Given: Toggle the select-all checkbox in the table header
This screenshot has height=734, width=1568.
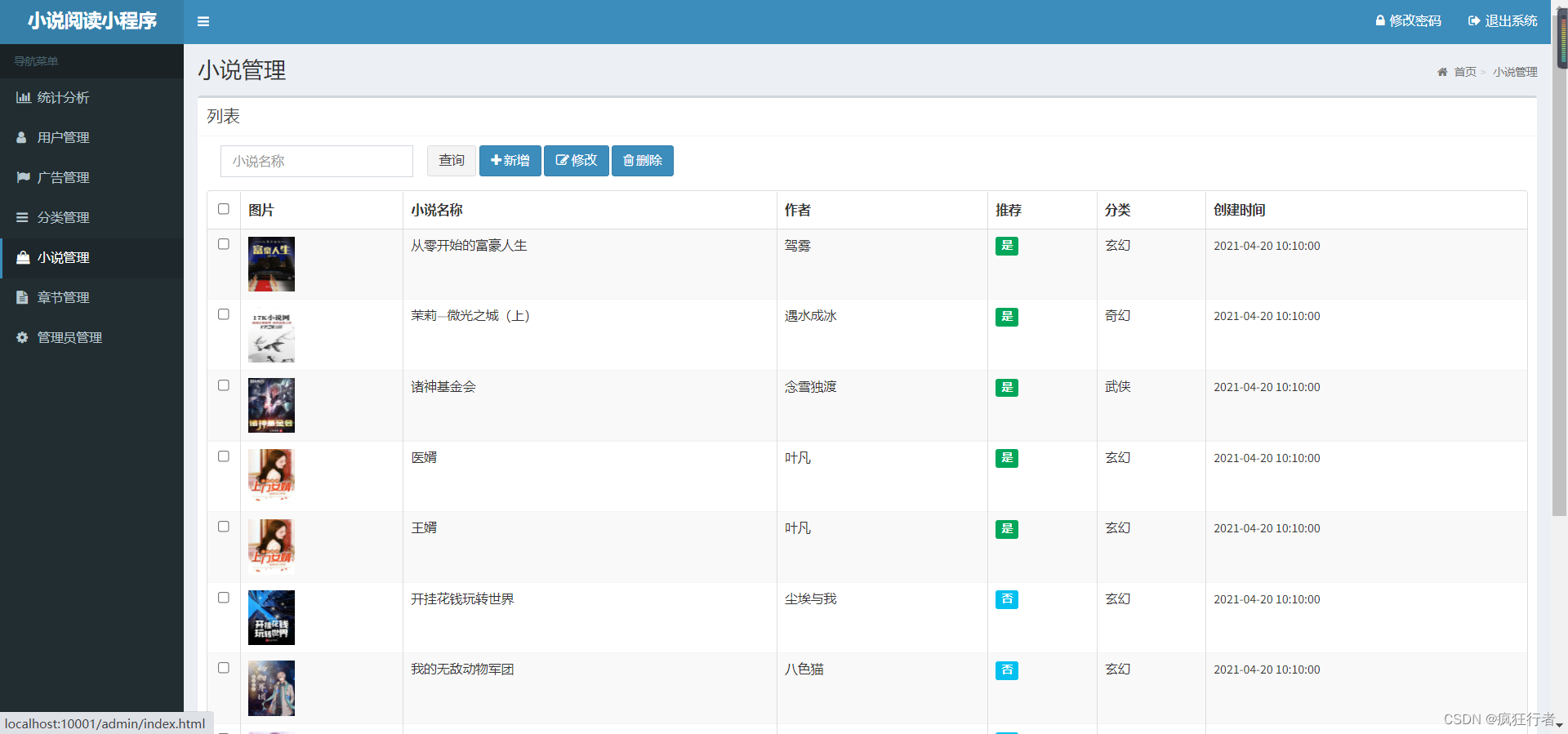Looking at the screenshot, I should 224,209.
